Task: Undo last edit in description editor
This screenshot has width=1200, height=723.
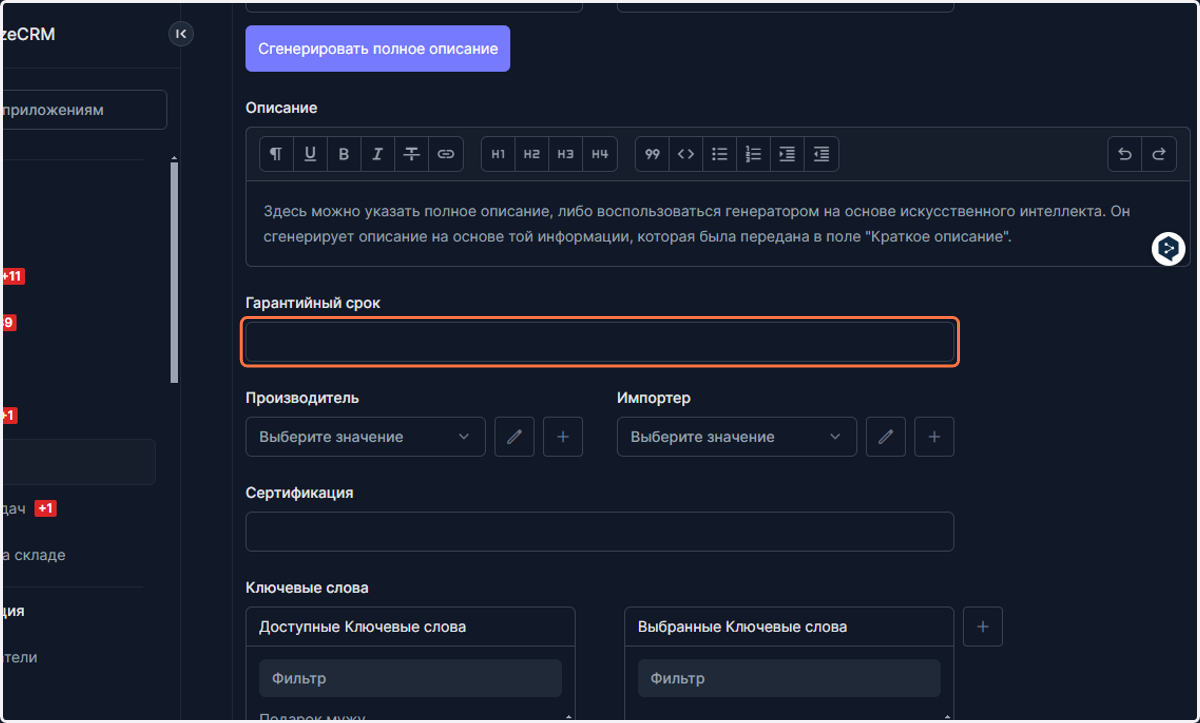Action: point(1125,154)
